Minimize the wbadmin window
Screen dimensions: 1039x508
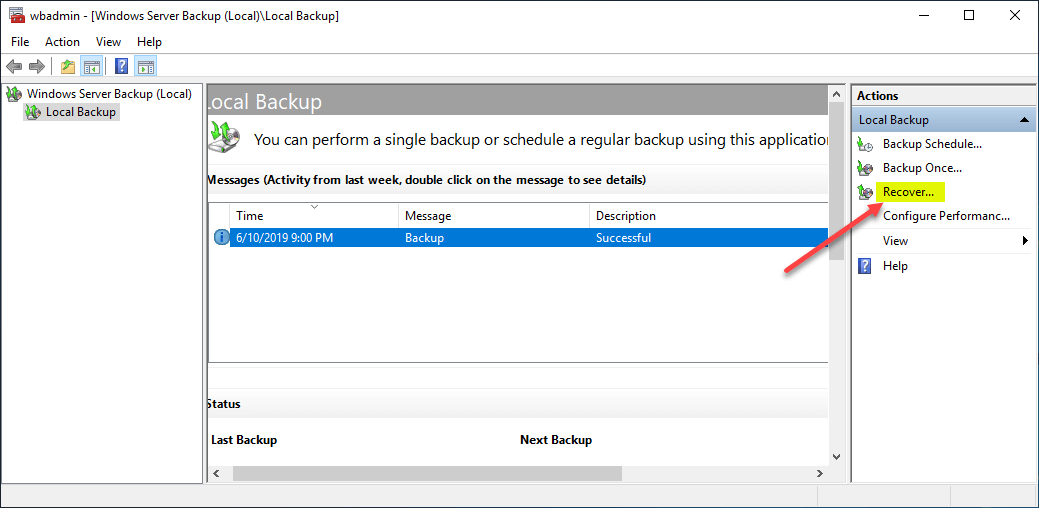[924, 16]
